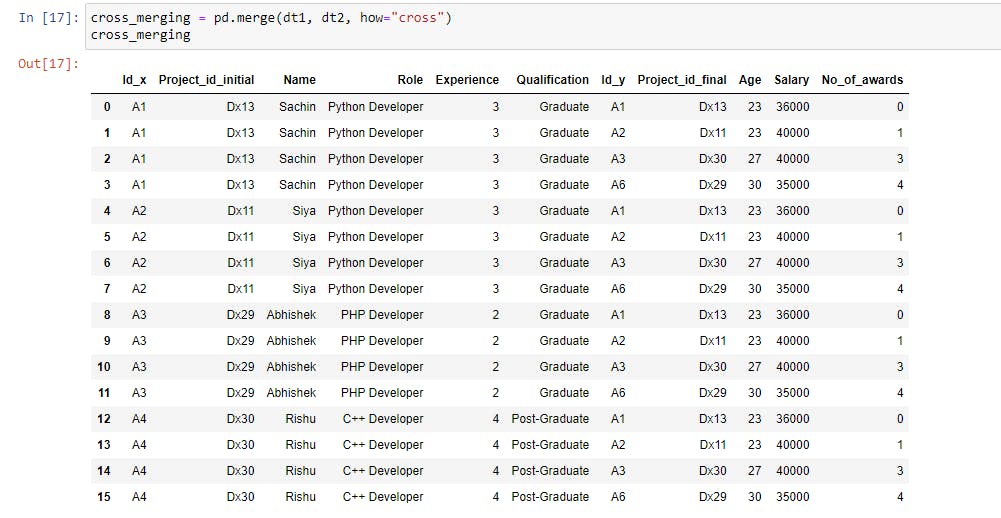Click the Project_id_initial column header
Viewport: 1001px width, 518px height.
click(x=206, y=80)
